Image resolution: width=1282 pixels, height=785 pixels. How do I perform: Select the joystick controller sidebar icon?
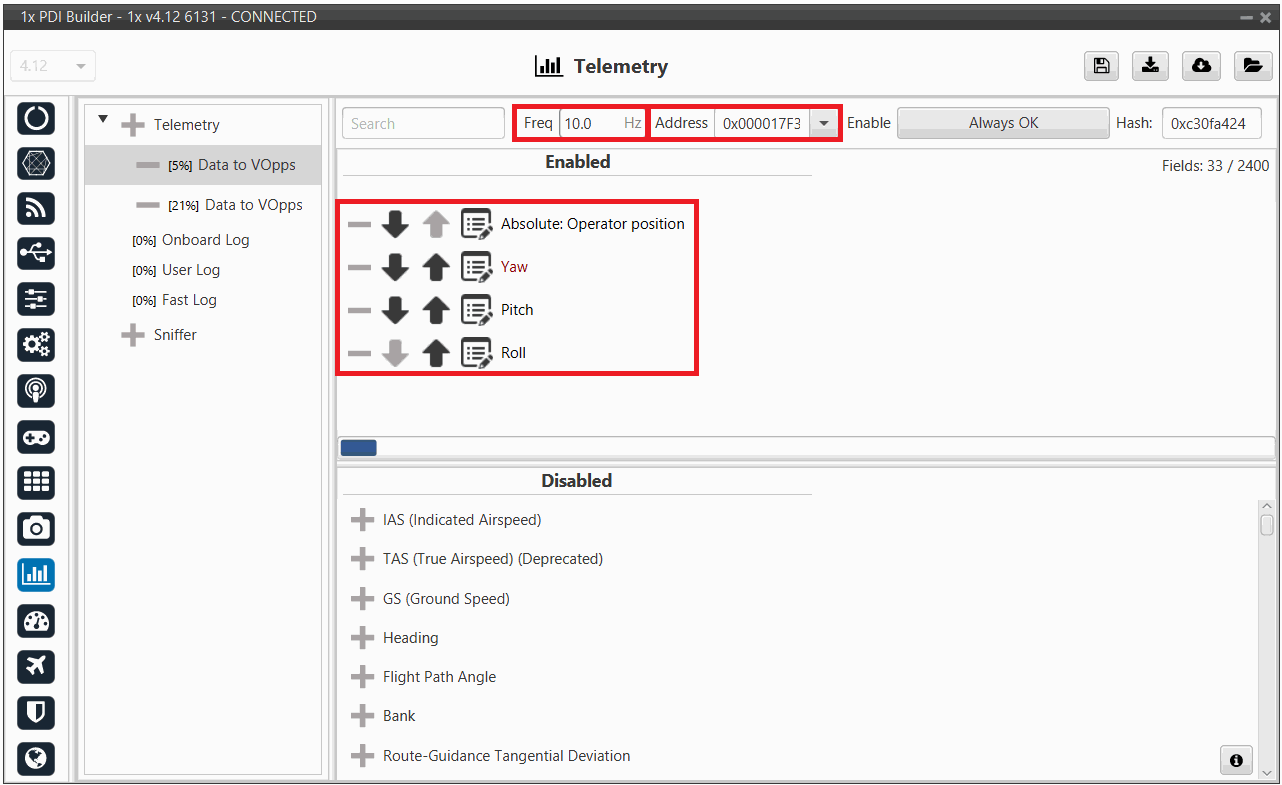click(x=36, y=437)
